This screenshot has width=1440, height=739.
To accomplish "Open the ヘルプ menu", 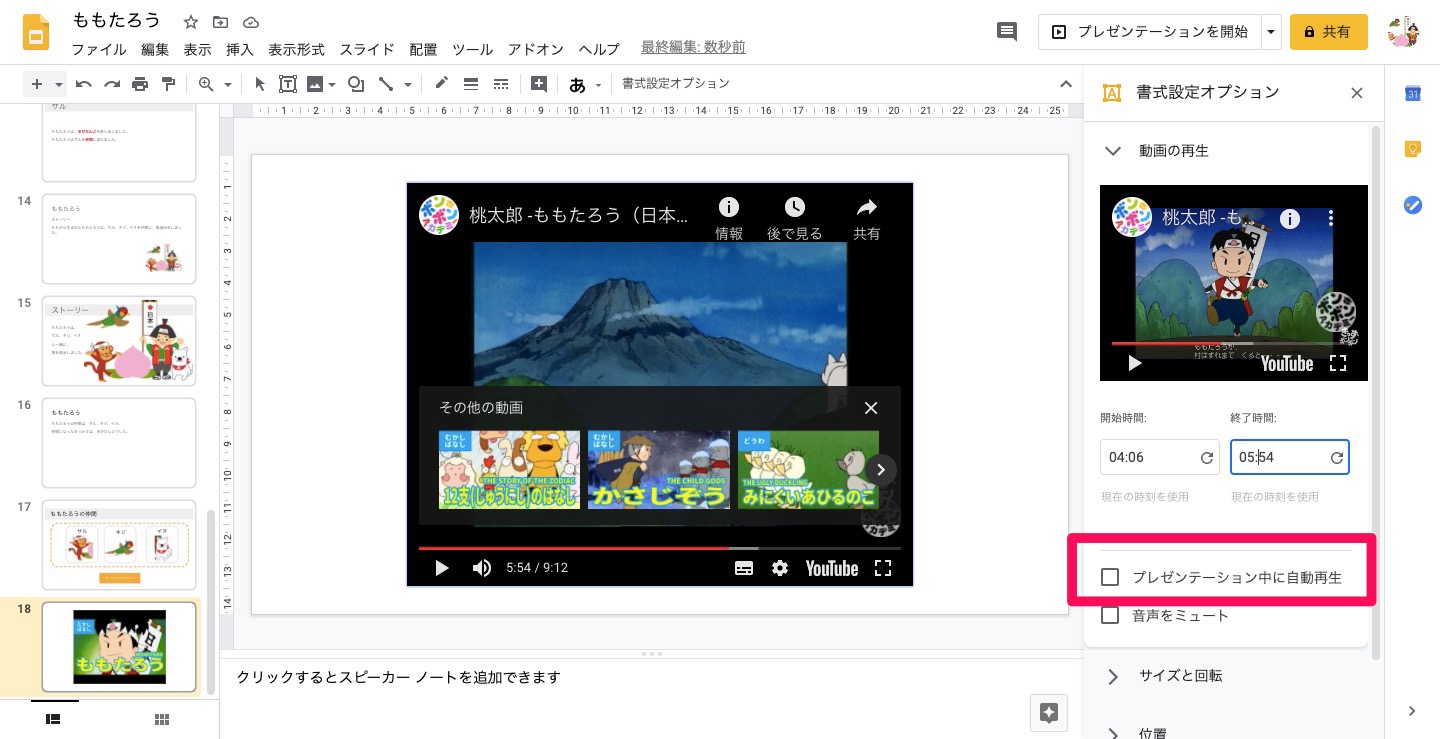I will [599, 49].
